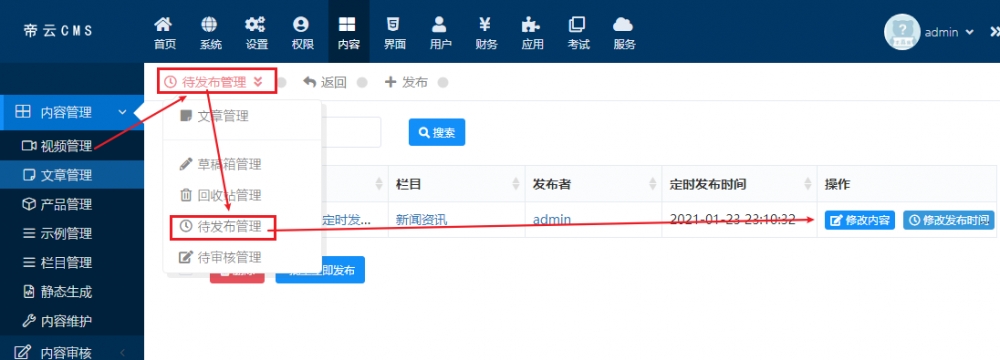The image size is (1000, 360).
Task: Expand the 内容审核 sidebar section
Action: 72,352
